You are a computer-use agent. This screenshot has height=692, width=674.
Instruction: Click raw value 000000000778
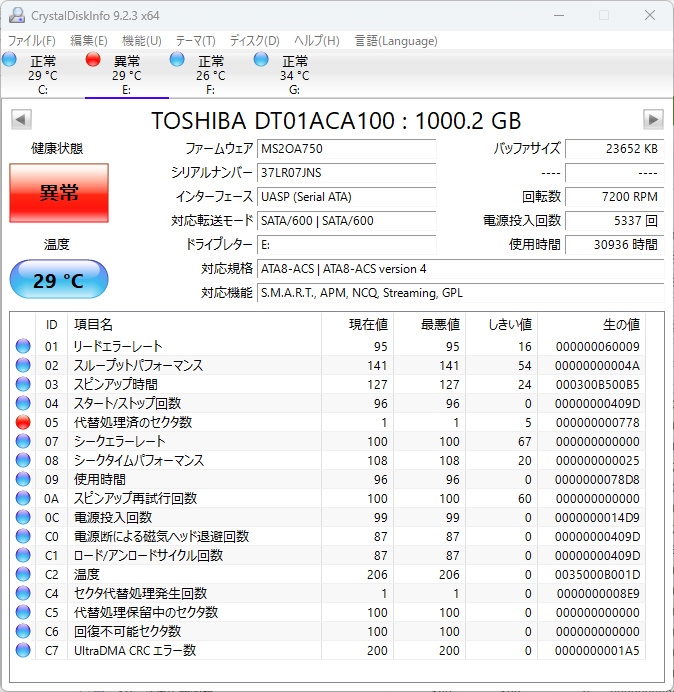pyautogui.click(x=598, y=422)
